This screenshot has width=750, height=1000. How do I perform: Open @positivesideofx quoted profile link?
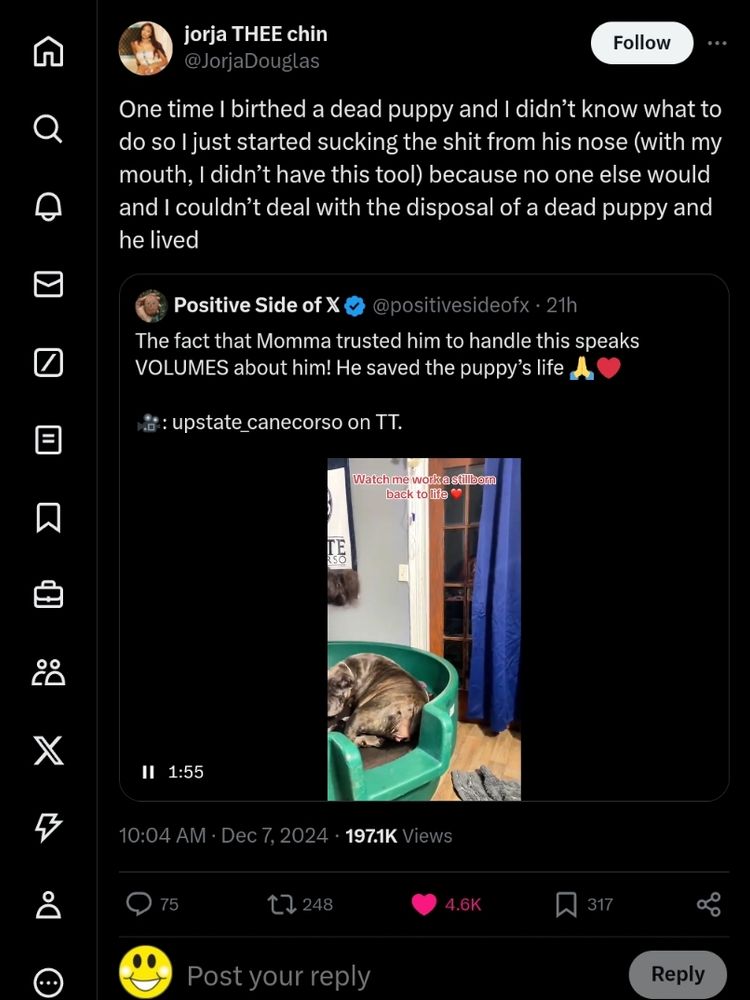[450, 305]
